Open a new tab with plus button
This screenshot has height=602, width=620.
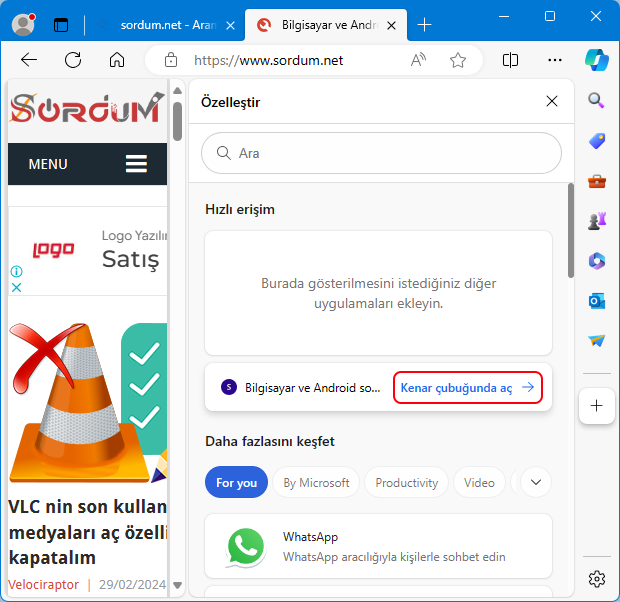(x=424, y=25)
